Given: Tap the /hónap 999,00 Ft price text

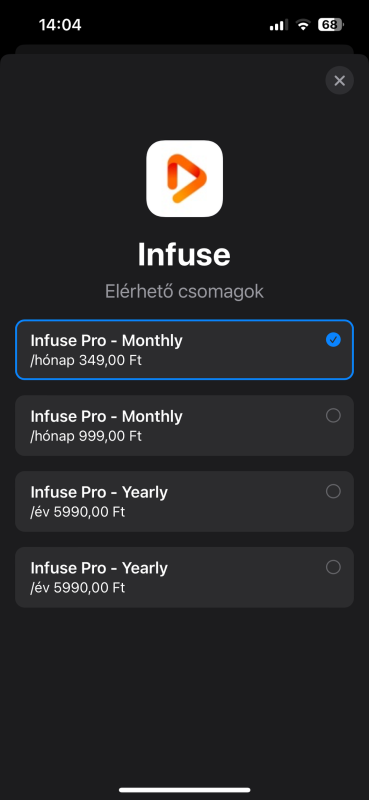Looking at the screenshot, I should pyautogui.click(x=86, y=436).
